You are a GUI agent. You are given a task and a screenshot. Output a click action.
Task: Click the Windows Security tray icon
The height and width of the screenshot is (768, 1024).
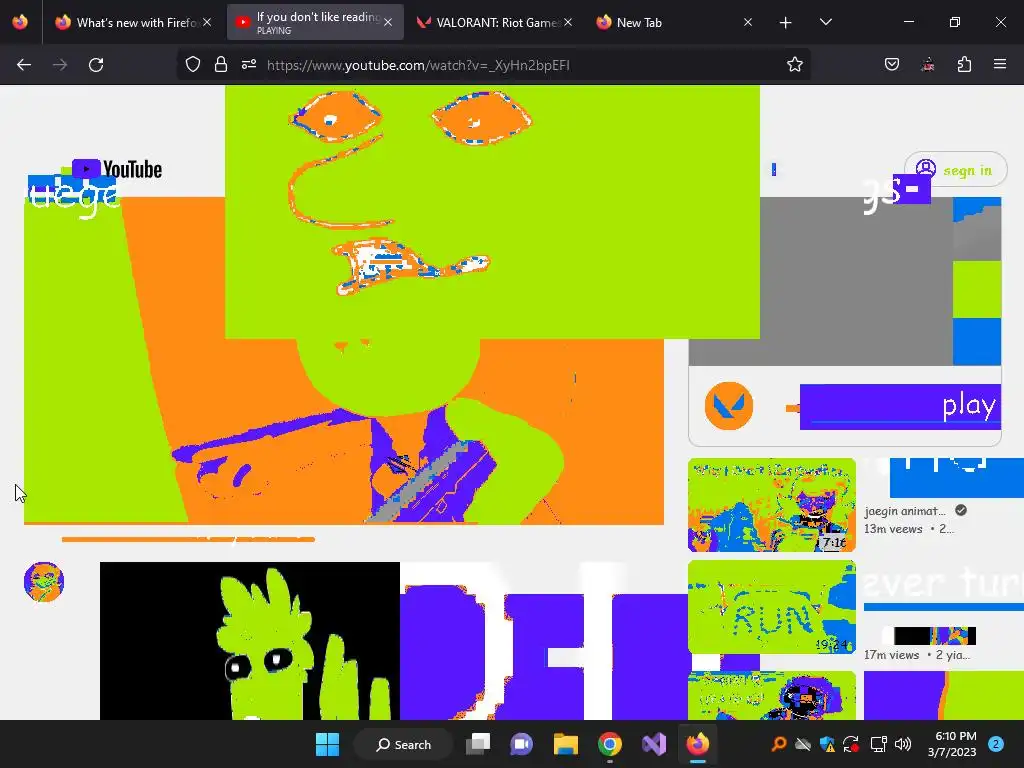(827, 744)
